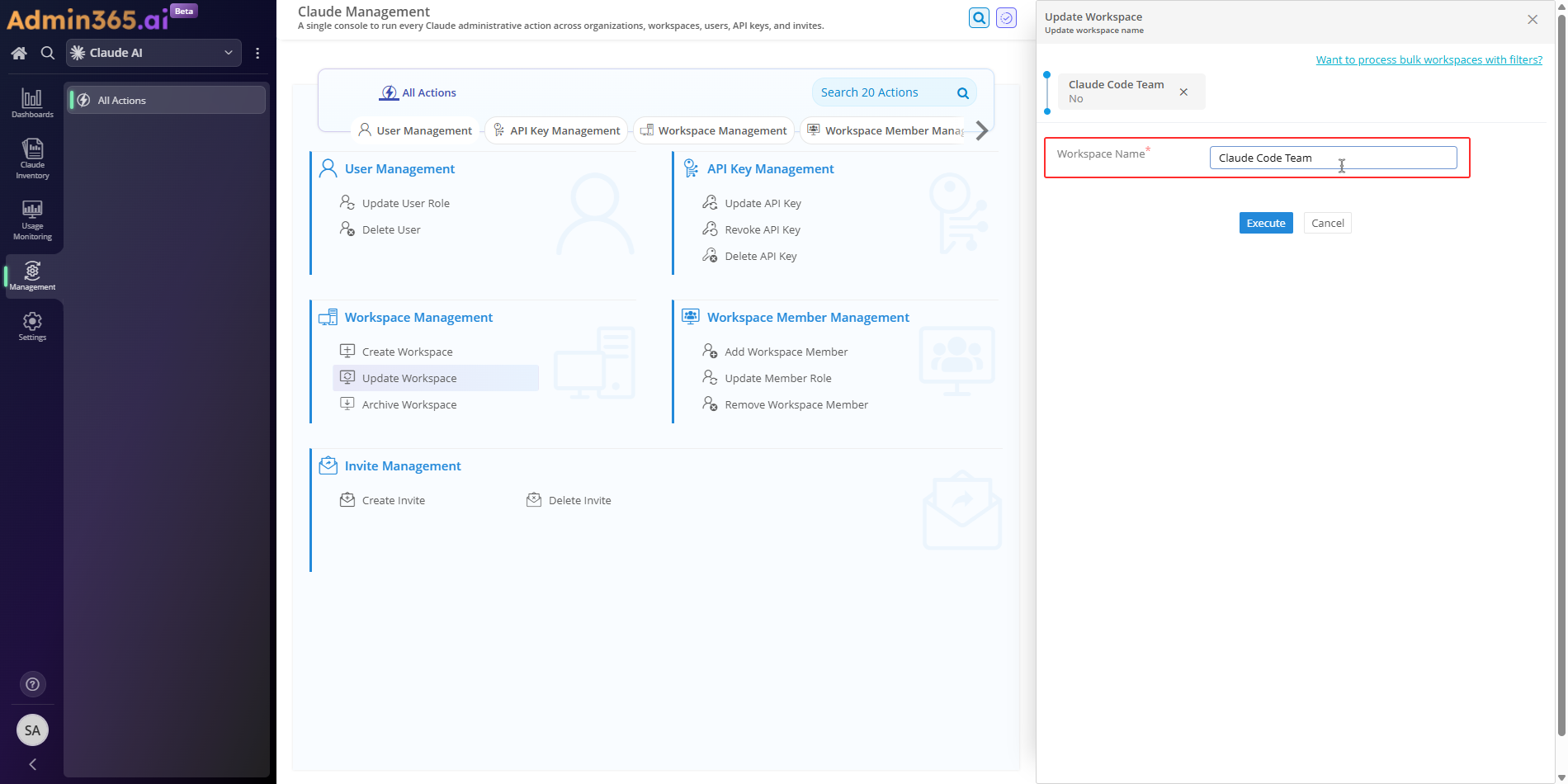Open the SA user avatar
The height and width of the screenshot is (784, 1568).
pyautogui.click(x=32, y=730)
